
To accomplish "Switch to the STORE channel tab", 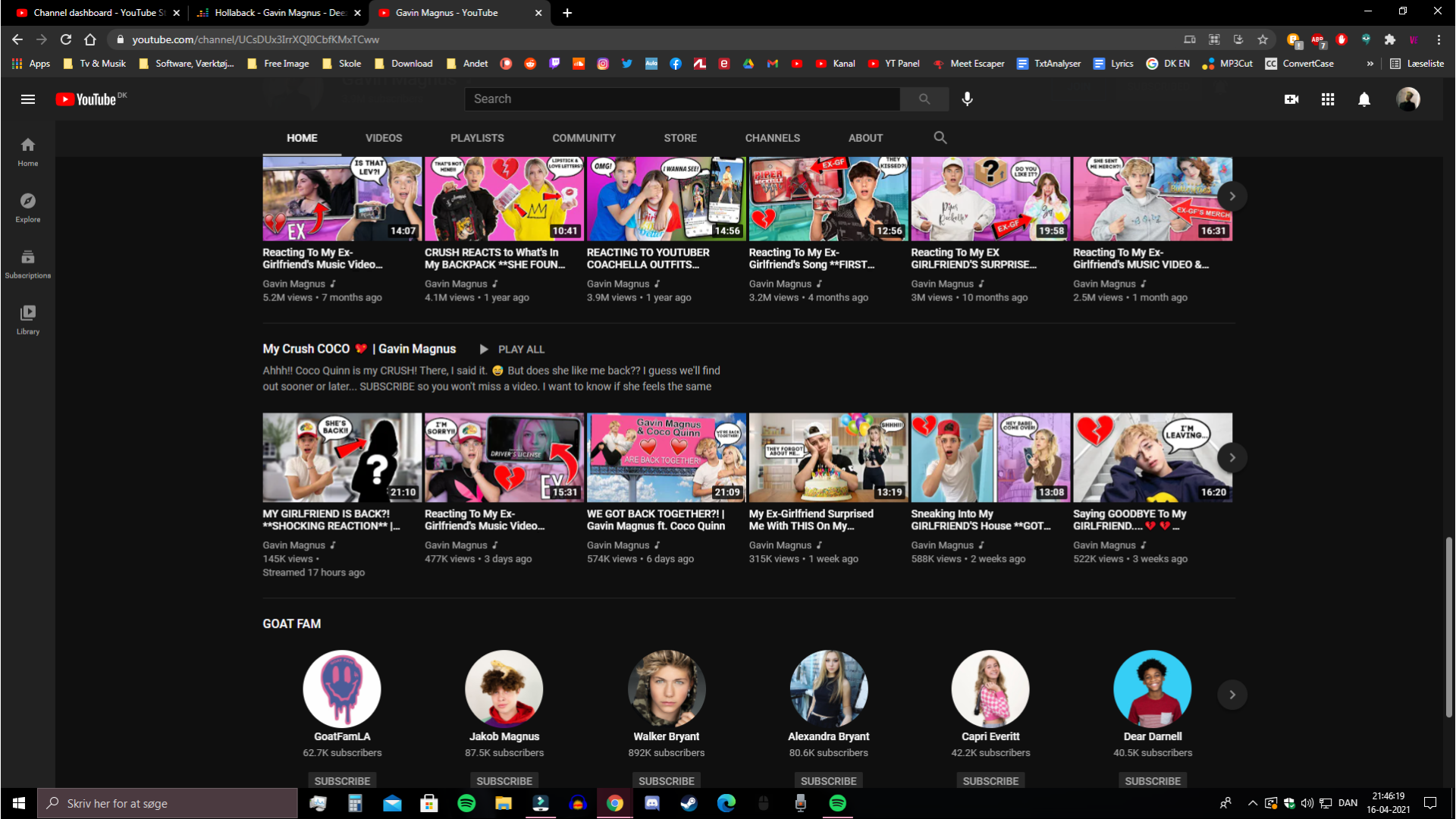I will (x=680, y=138).
